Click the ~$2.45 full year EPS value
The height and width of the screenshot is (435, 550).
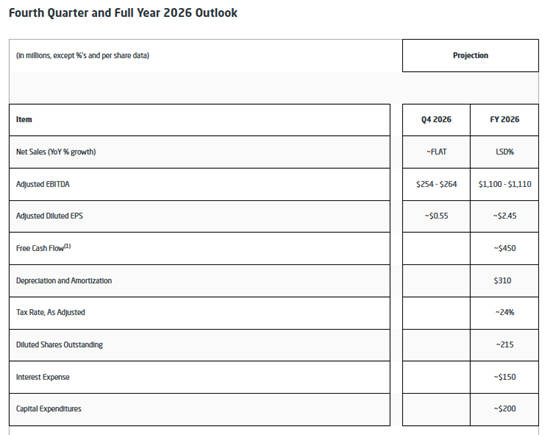point(505,216)
